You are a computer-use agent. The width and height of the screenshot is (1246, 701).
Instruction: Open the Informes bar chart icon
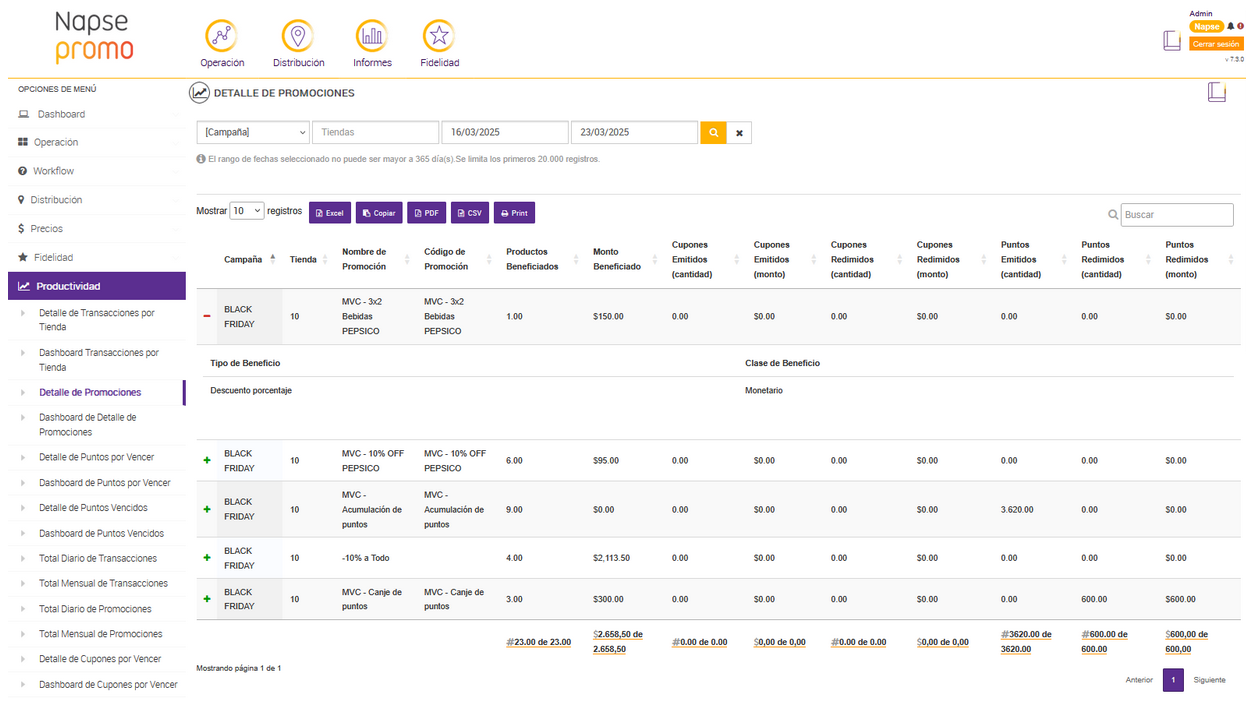[x=372, y=36]
